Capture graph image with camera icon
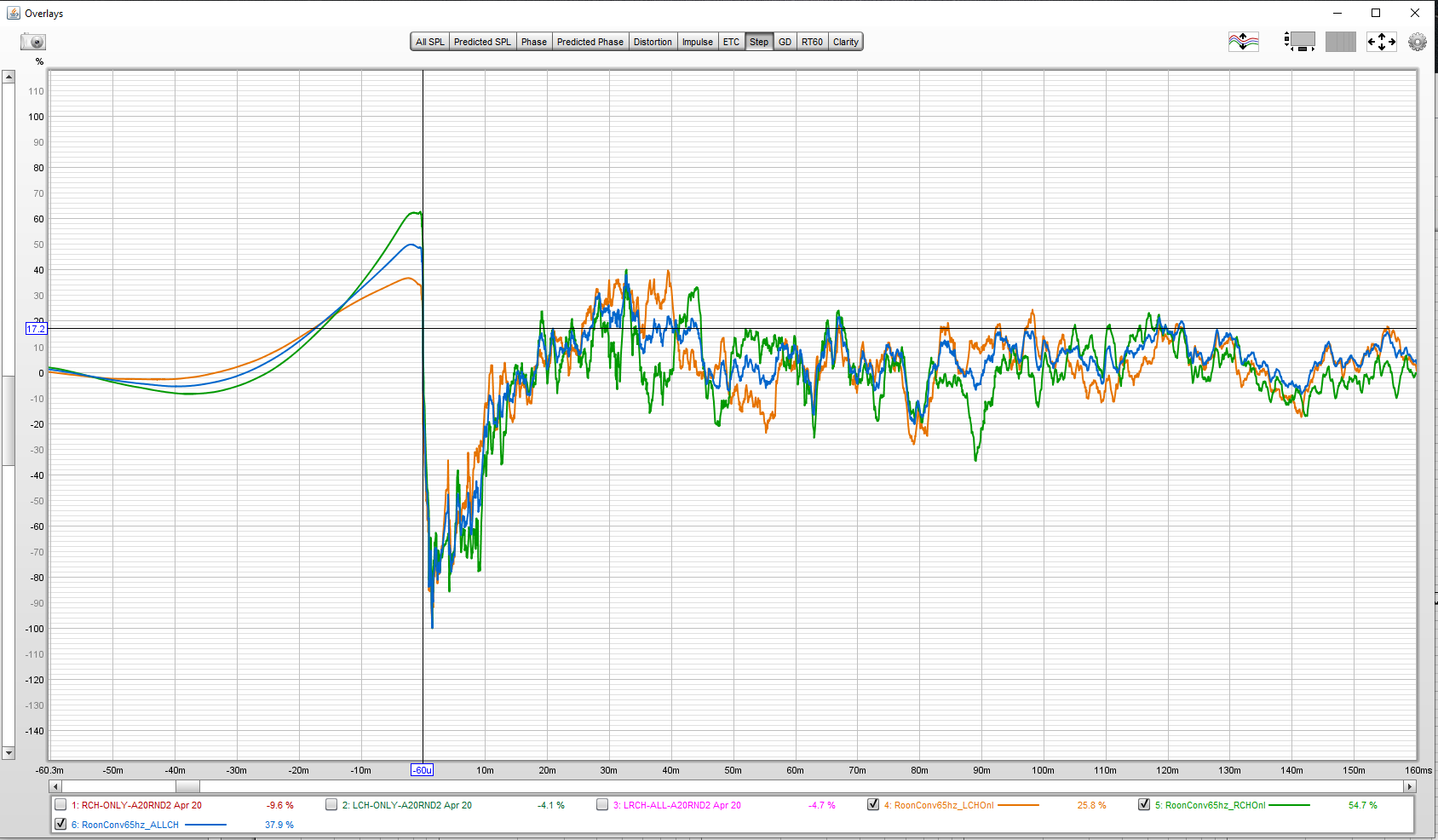 pos(33,41)
